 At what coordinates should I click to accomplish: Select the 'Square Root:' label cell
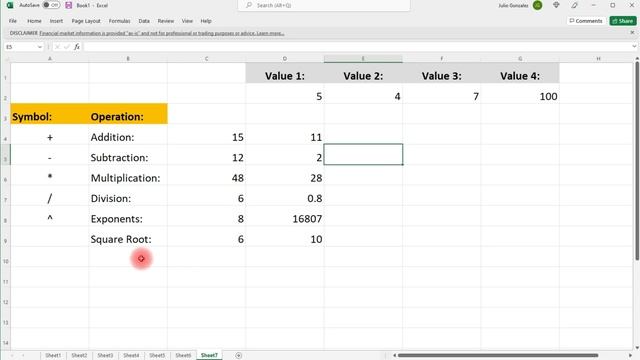coord(128,236)
